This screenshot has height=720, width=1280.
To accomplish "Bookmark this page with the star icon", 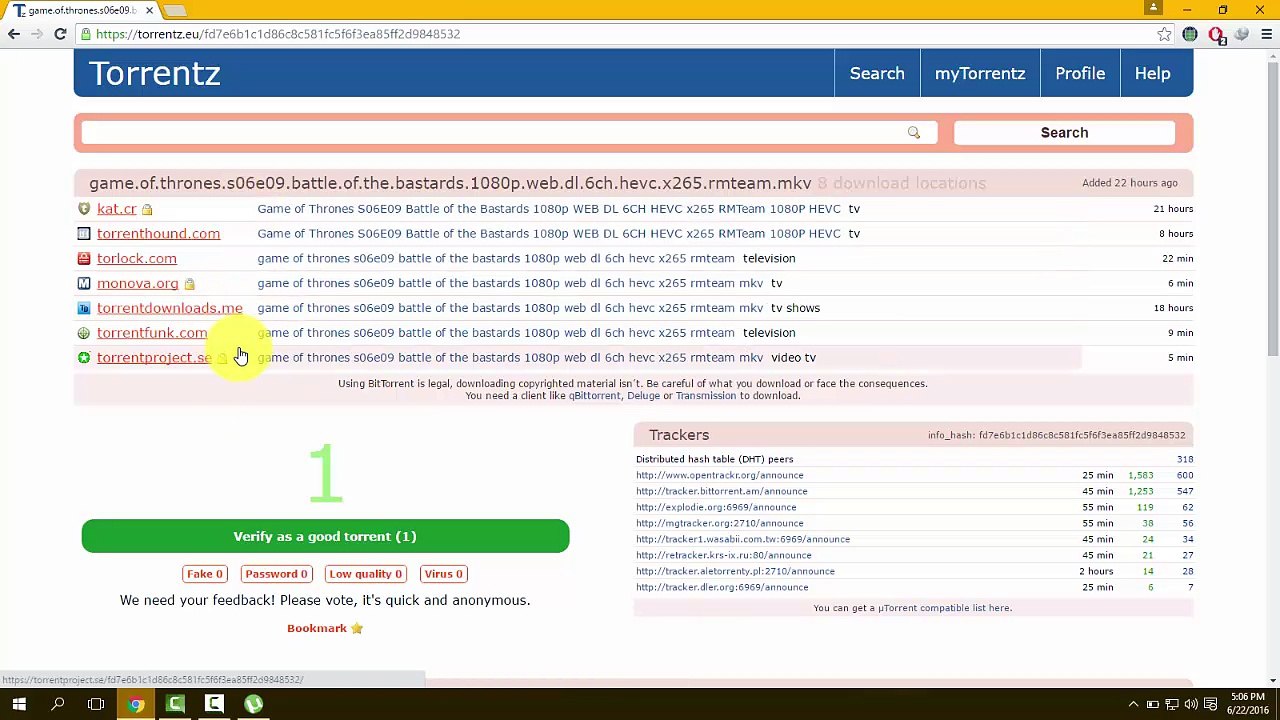I will coord(1164,34).
